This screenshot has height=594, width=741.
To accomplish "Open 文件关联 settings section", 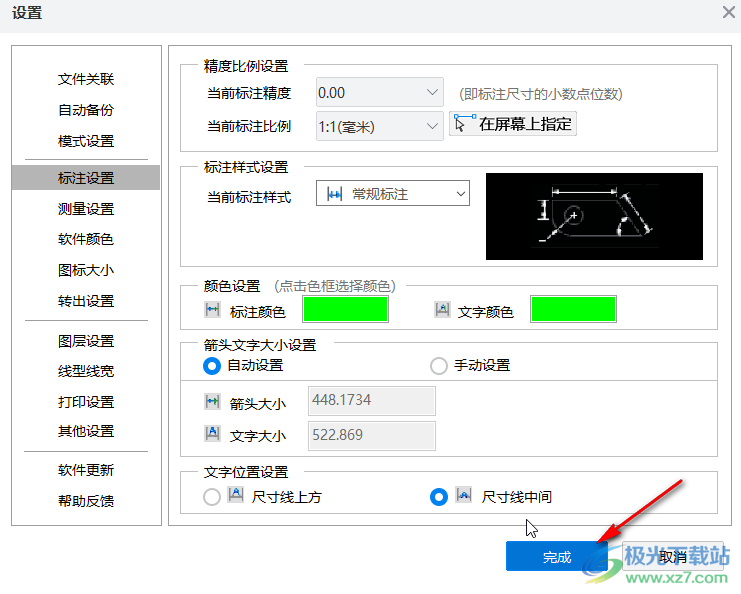I will point(86,79).
